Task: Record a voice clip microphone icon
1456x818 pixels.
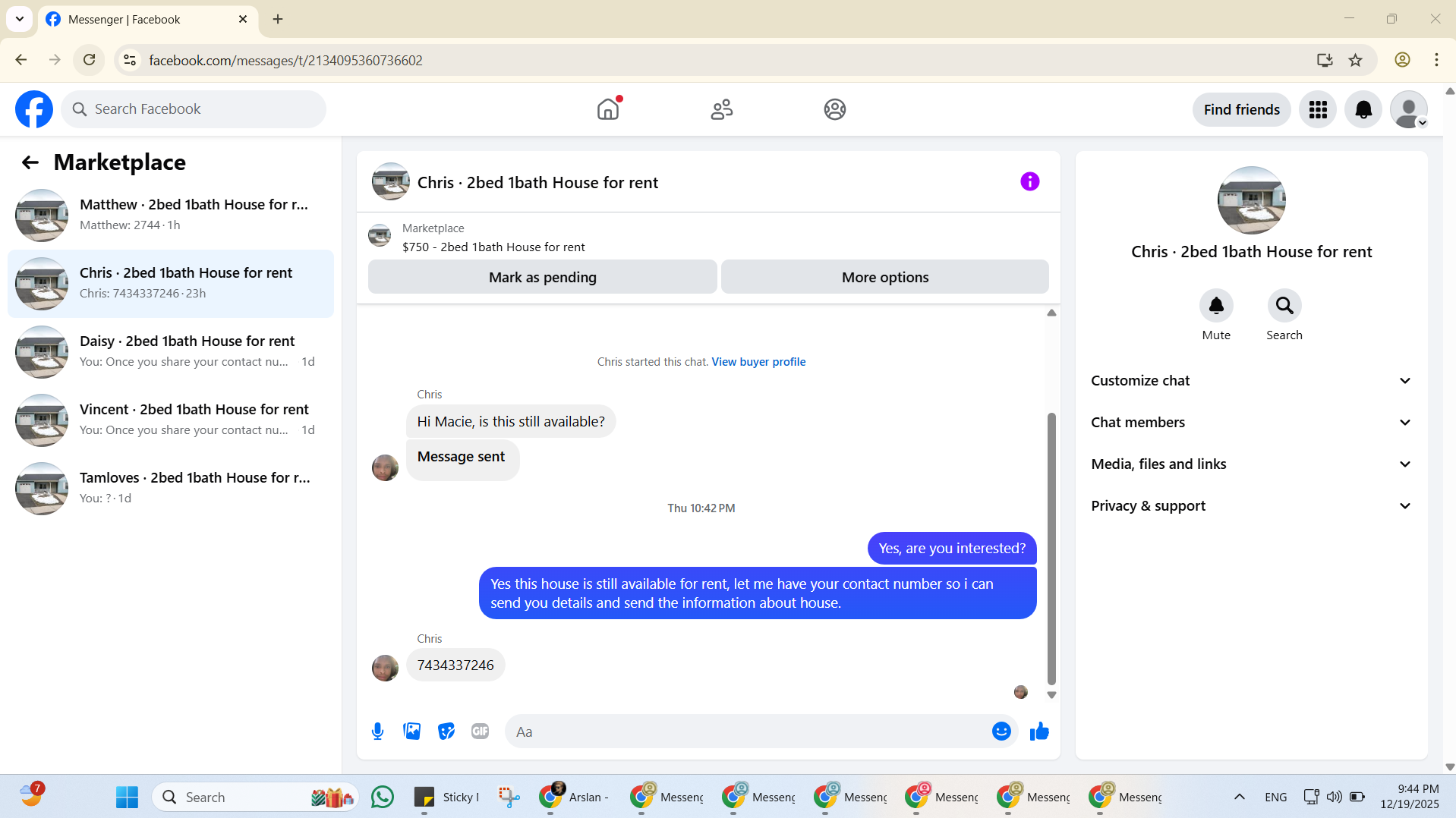Action: coord(377,731)
